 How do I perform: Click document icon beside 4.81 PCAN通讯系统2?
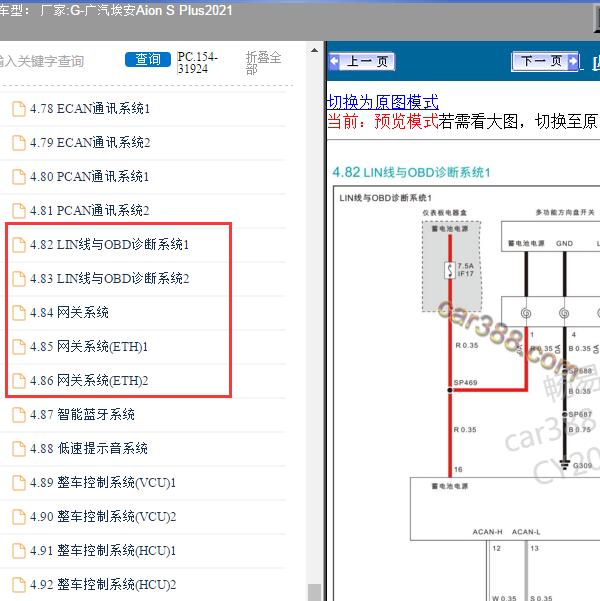[18, 210]
